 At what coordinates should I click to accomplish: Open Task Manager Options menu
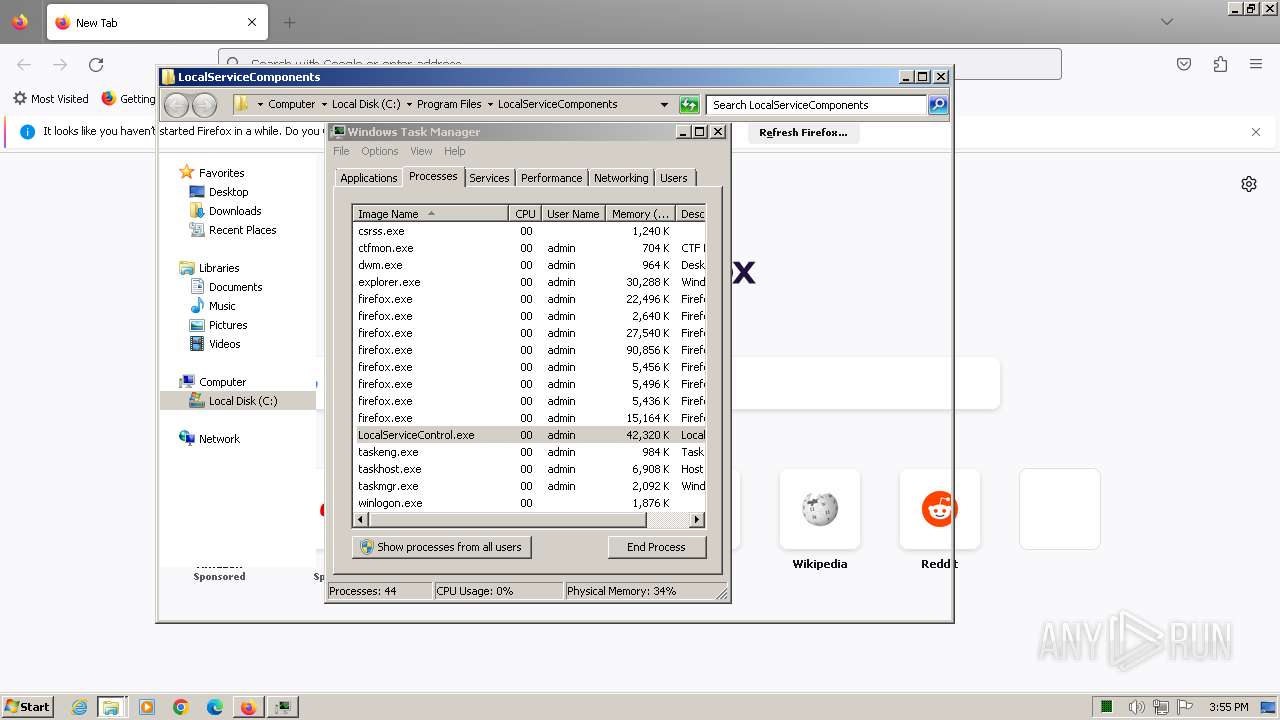point(380,151)
